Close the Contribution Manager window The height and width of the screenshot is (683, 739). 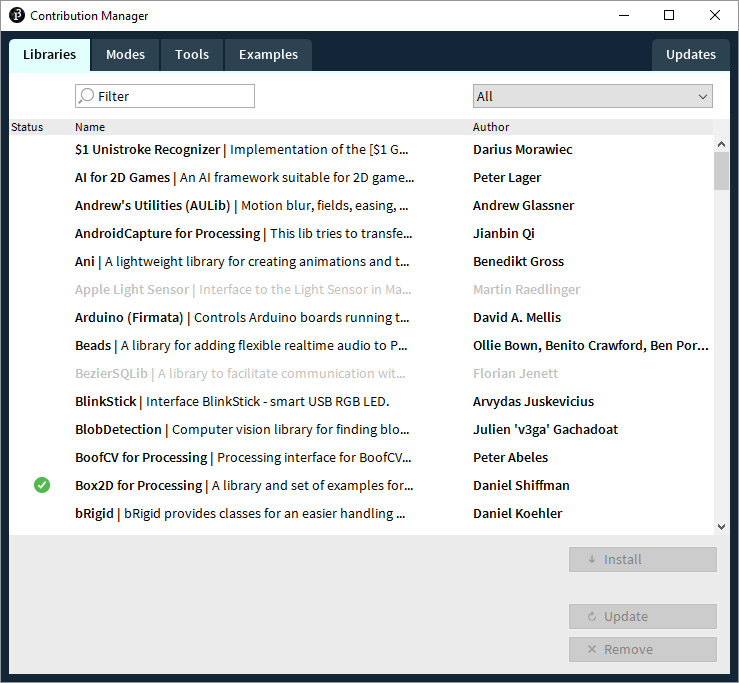tap(714, 15)
